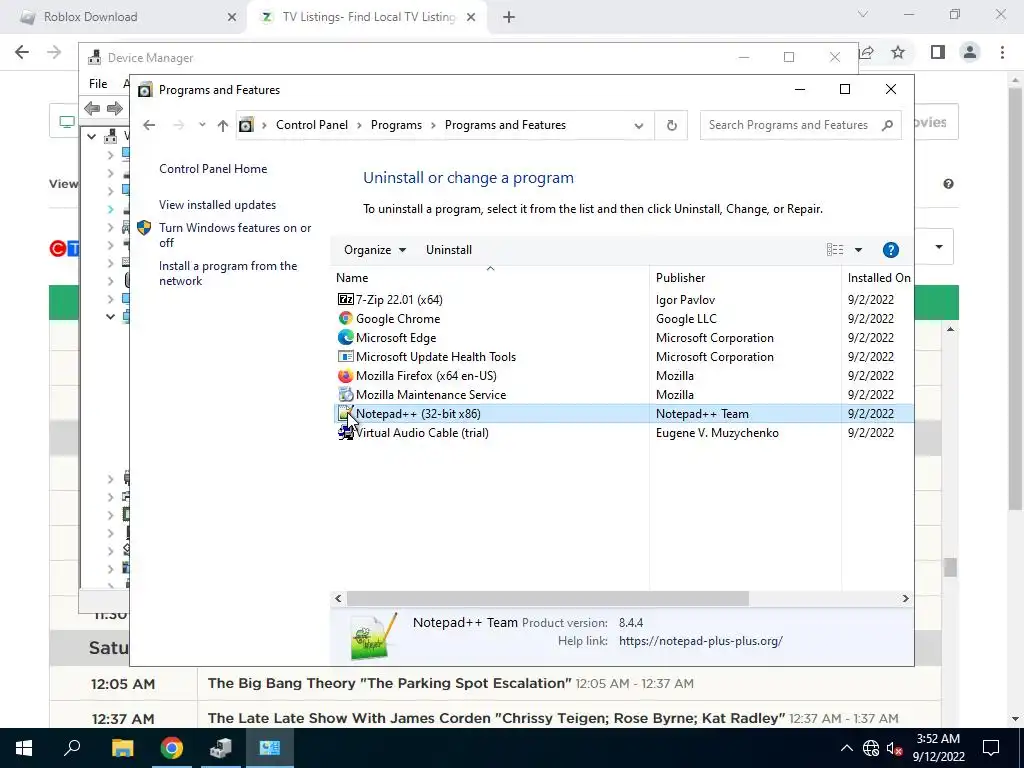
Task: Select Mozilla Maintenance Service icon
Action: coord(345,394)
